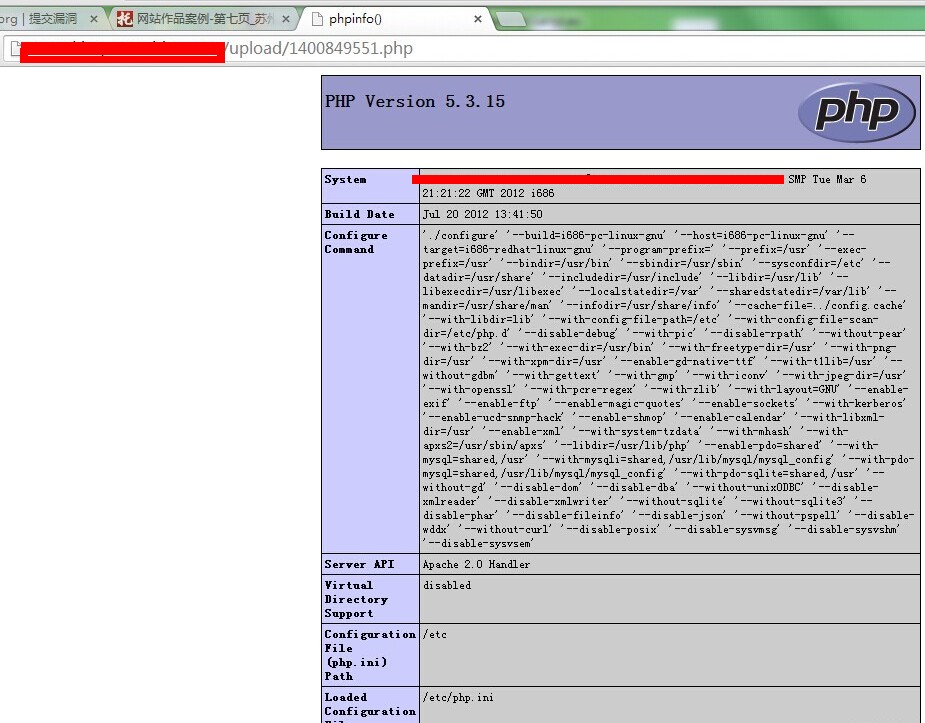
Task: Switch to the 网站作品案例 browser tab
Action: (x=204, y=19)
